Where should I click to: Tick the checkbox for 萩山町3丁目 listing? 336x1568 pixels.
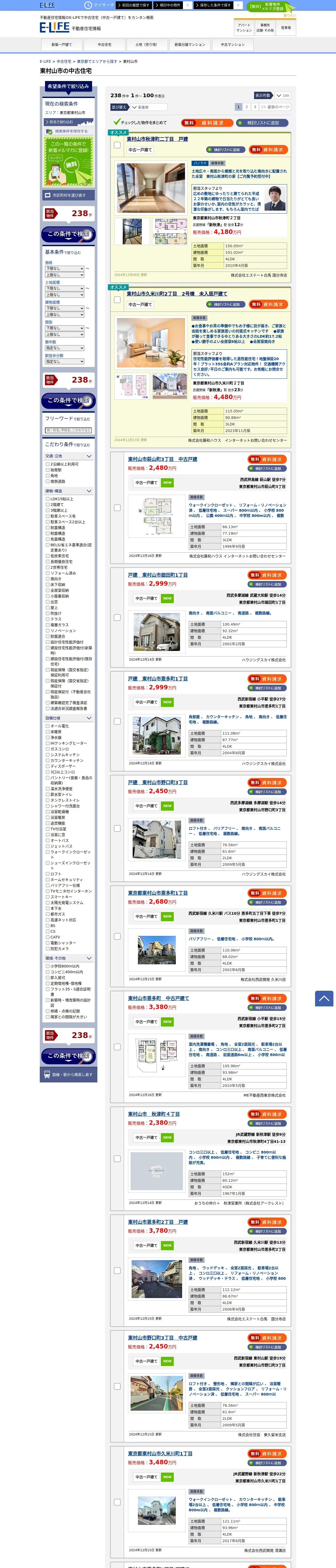tap(117, 508)
